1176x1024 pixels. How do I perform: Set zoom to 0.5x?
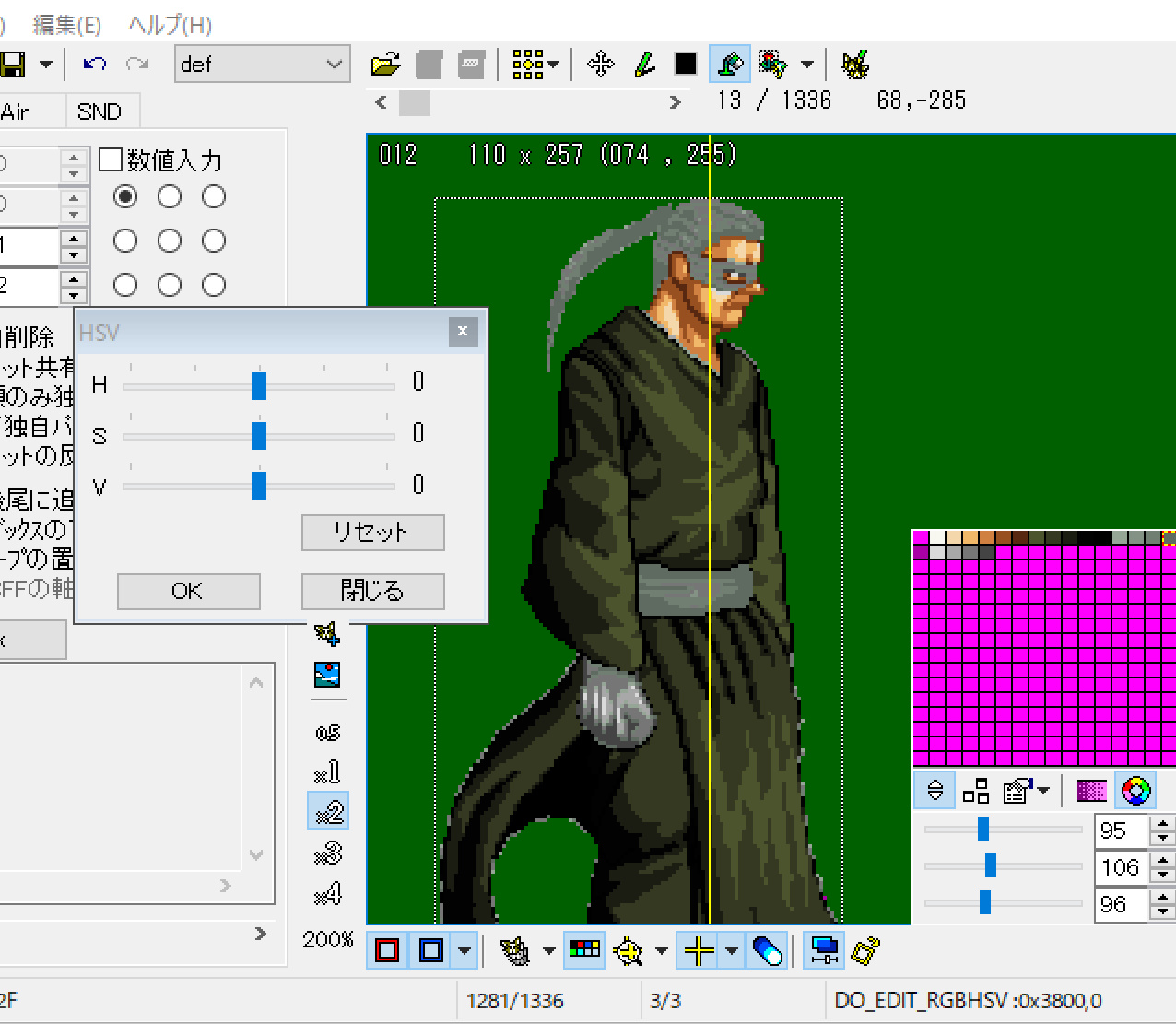(x=328, y=733)
